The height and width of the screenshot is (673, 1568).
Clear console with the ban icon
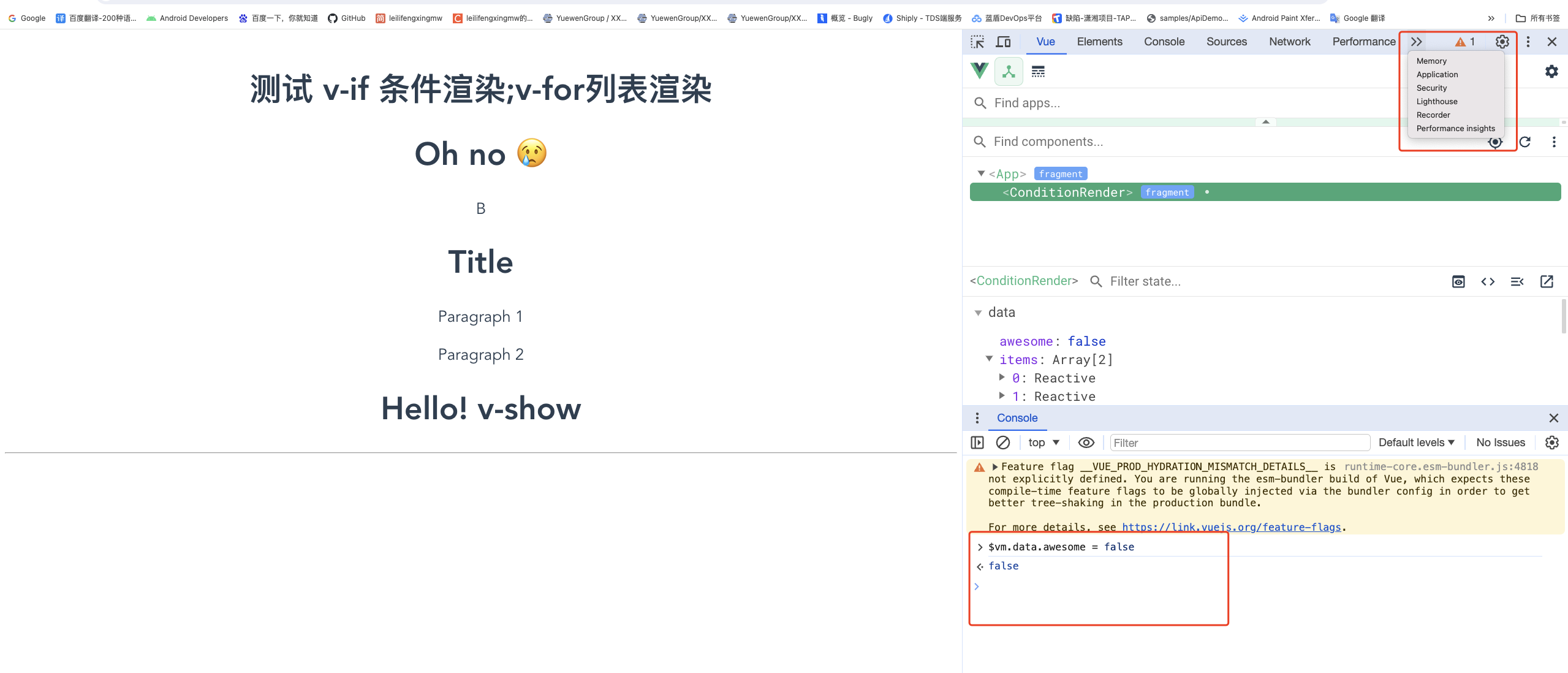coord(1003,443)
